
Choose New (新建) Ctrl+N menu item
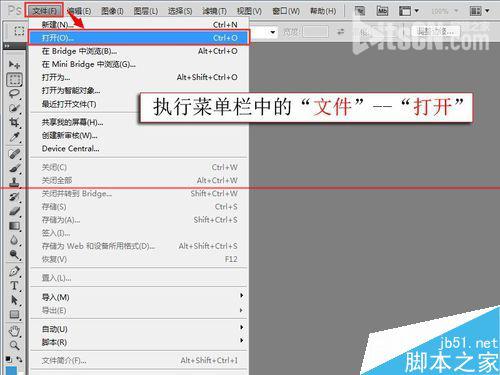click(x=139, y=24)
